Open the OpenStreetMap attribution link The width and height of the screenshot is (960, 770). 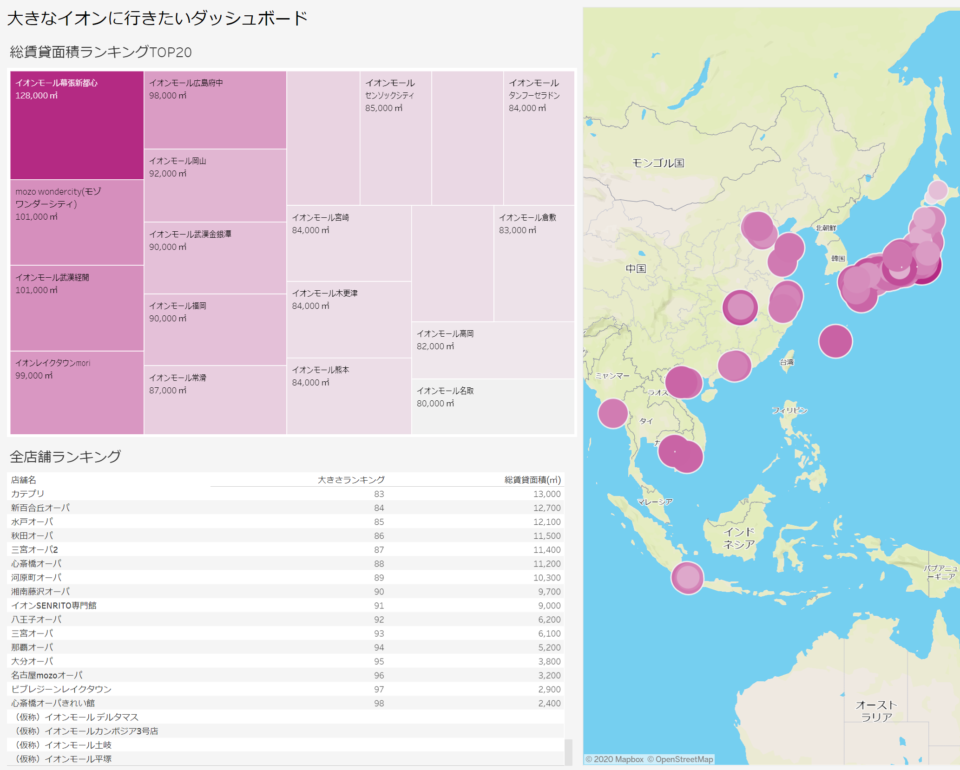pyautogui.click(x=680, y=760)
